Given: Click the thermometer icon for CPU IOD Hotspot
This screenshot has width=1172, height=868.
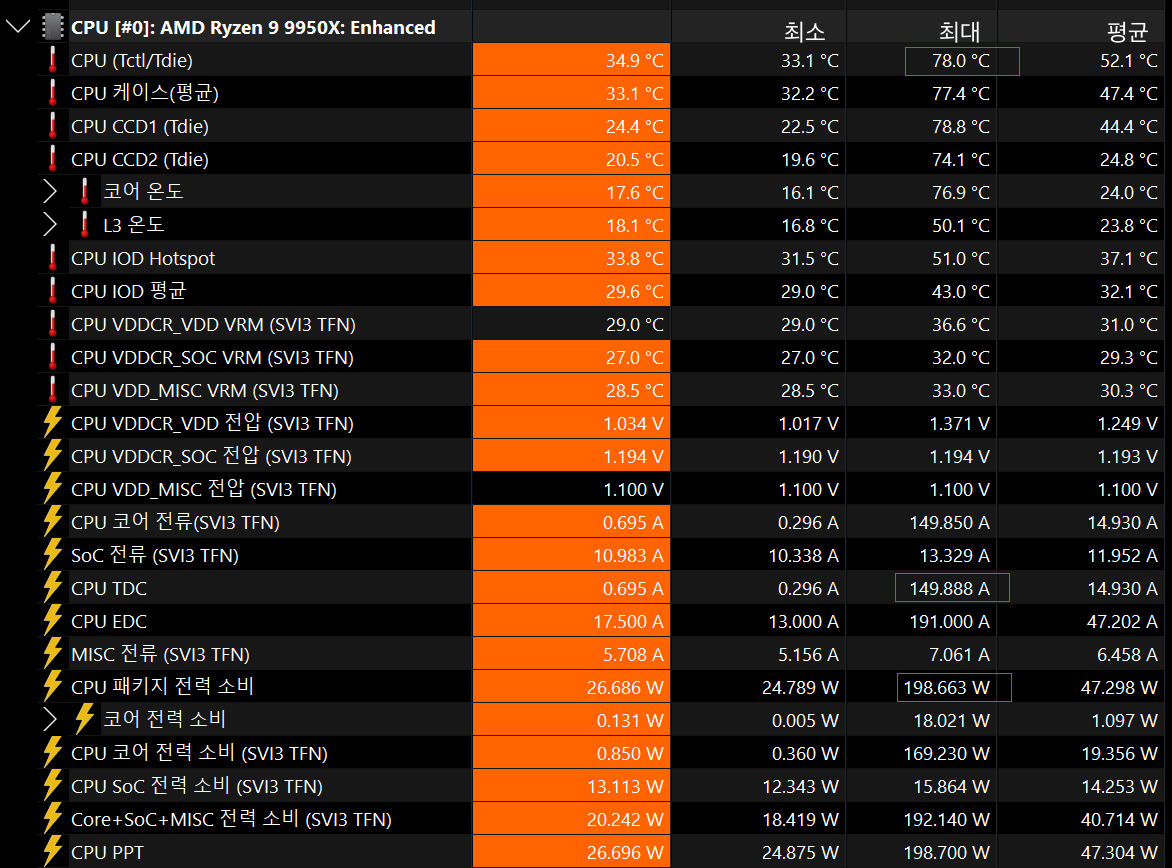Looking at the screenshot, I should click(x=52, y=258).
